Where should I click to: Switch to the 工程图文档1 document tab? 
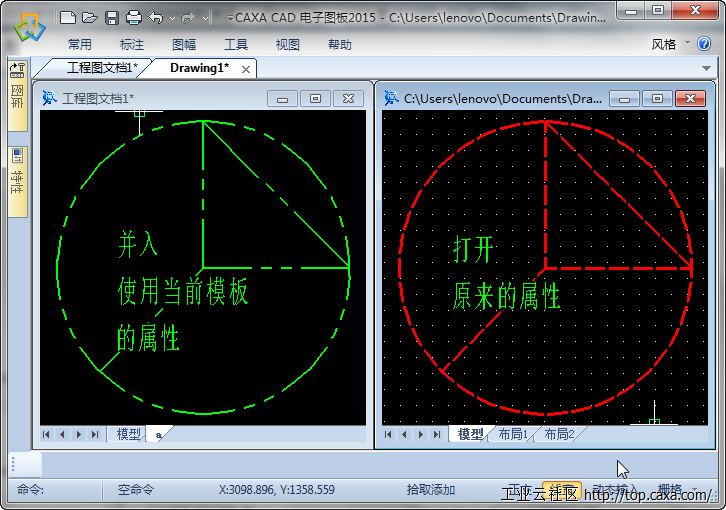click(x=95, y=68)
